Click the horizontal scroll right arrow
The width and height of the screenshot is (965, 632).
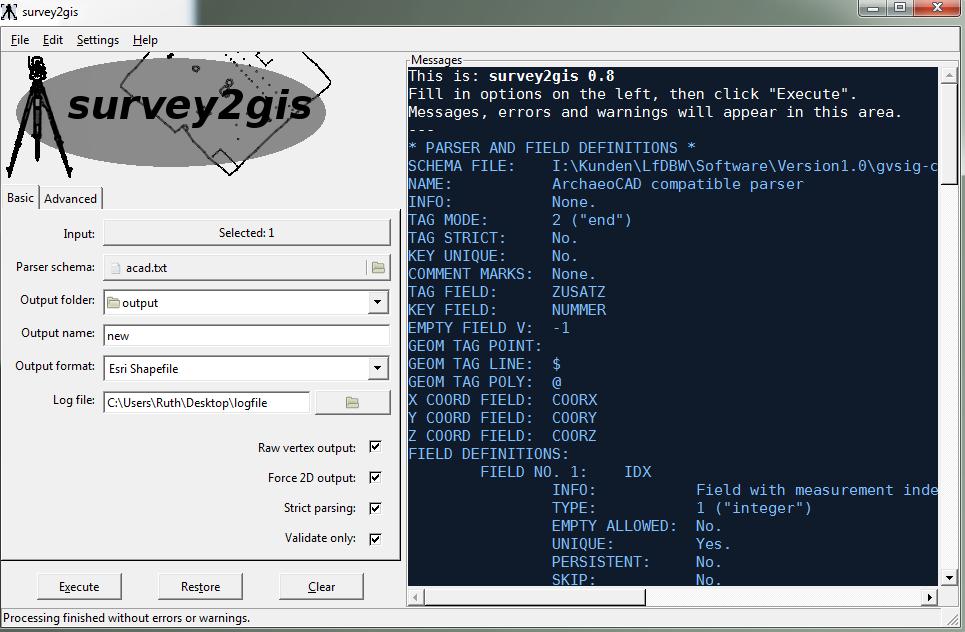click(930, 597)
